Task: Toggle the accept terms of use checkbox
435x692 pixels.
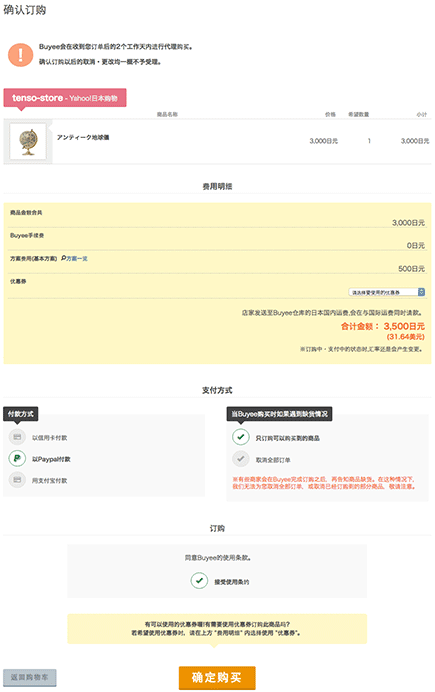Action: pyautogui.click(x=199, y=581)
